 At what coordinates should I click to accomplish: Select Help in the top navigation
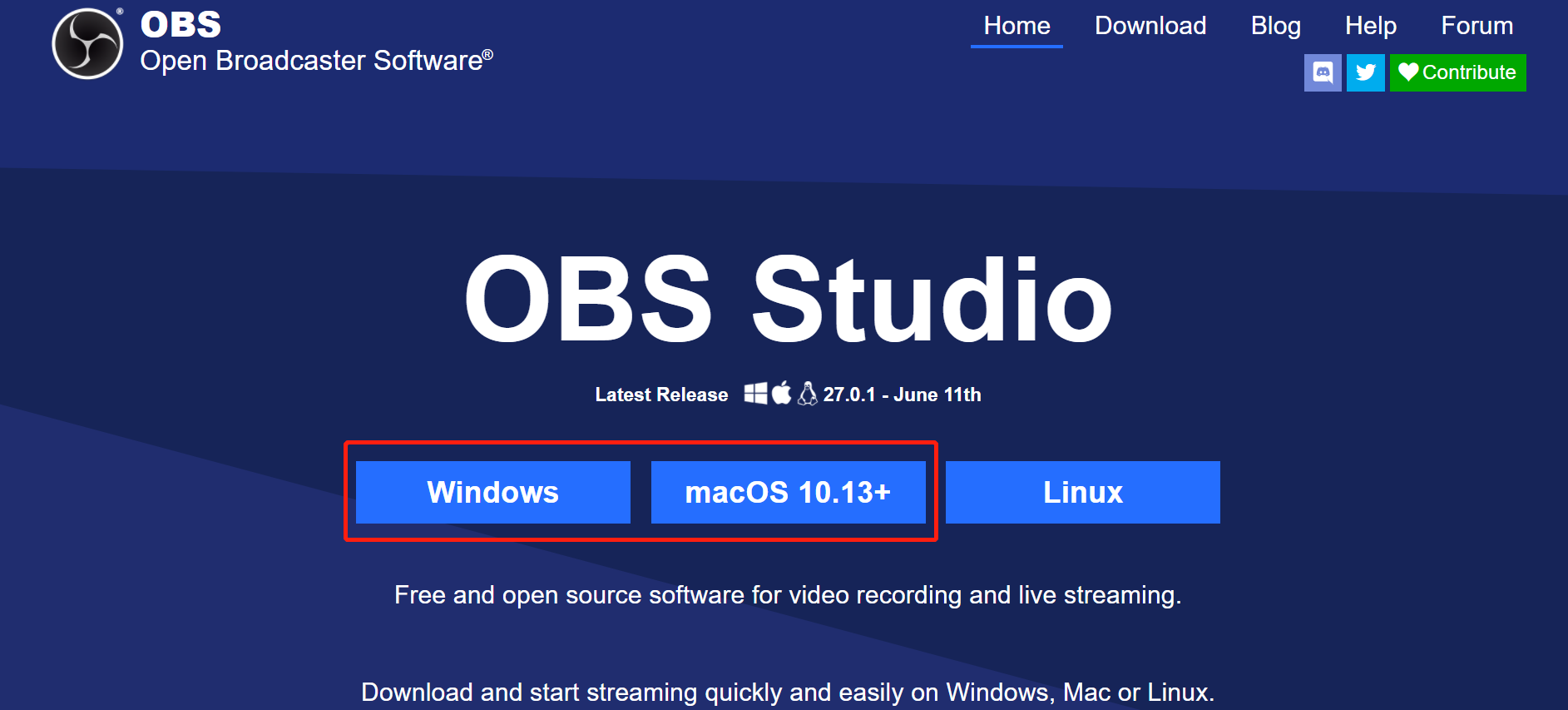(x=1370, y=26)
